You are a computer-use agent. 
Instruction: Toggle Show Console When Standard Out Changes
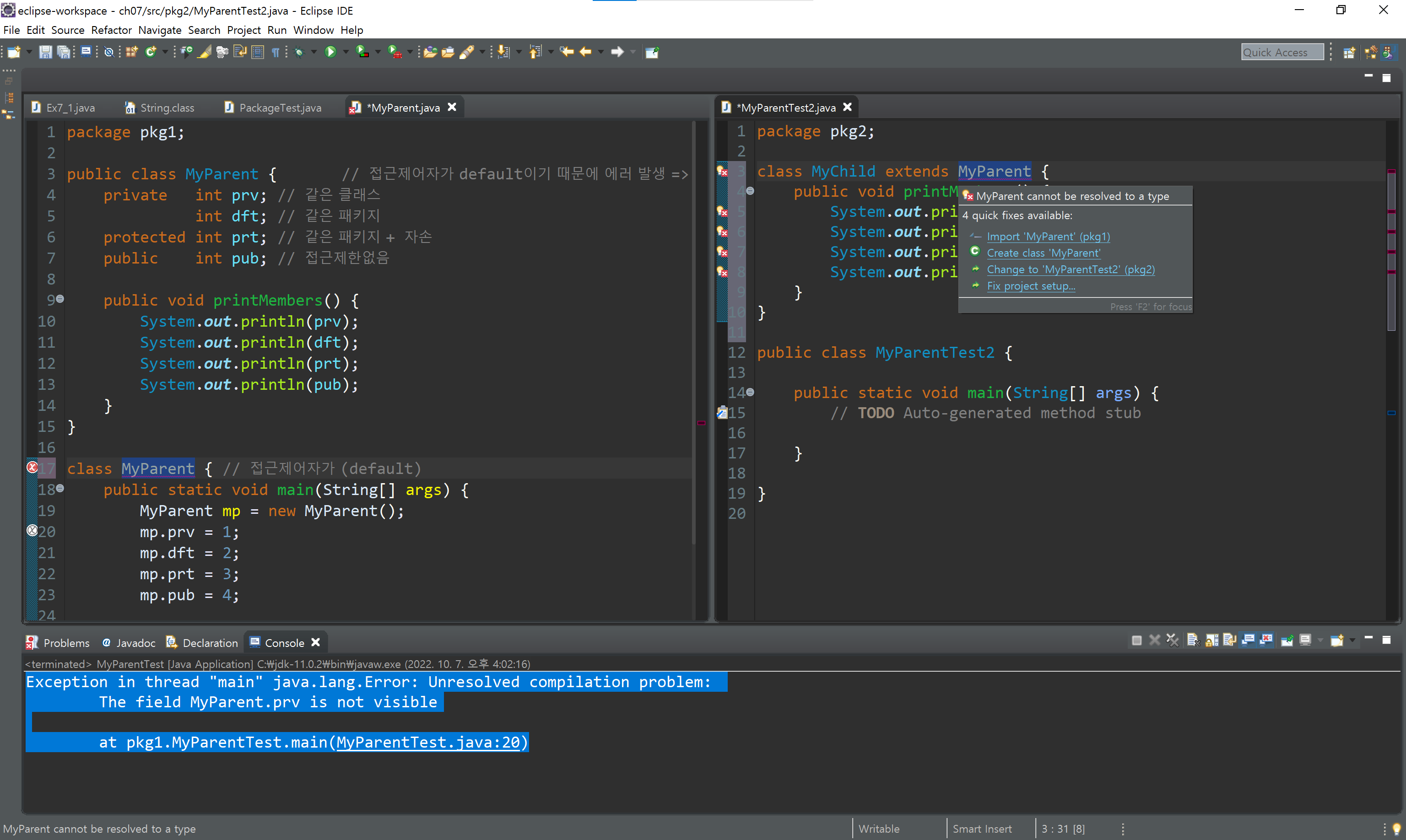(1249, 640)
